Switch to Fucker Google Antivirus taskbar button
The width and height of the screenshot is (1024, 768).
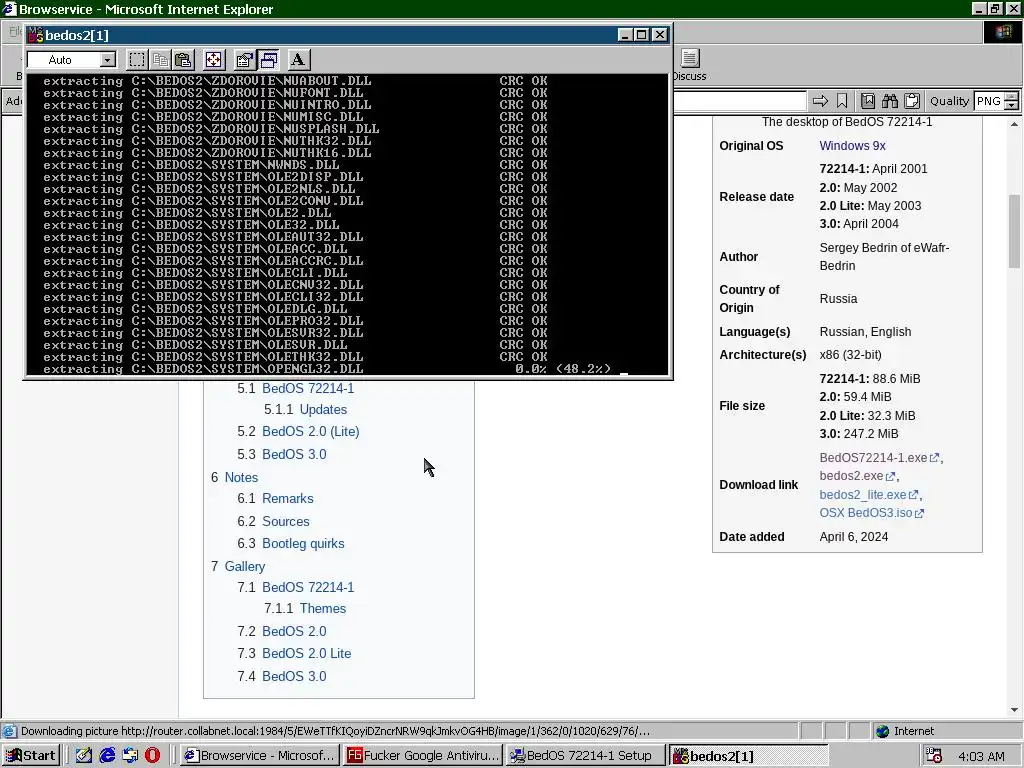[x=423, y=756]
